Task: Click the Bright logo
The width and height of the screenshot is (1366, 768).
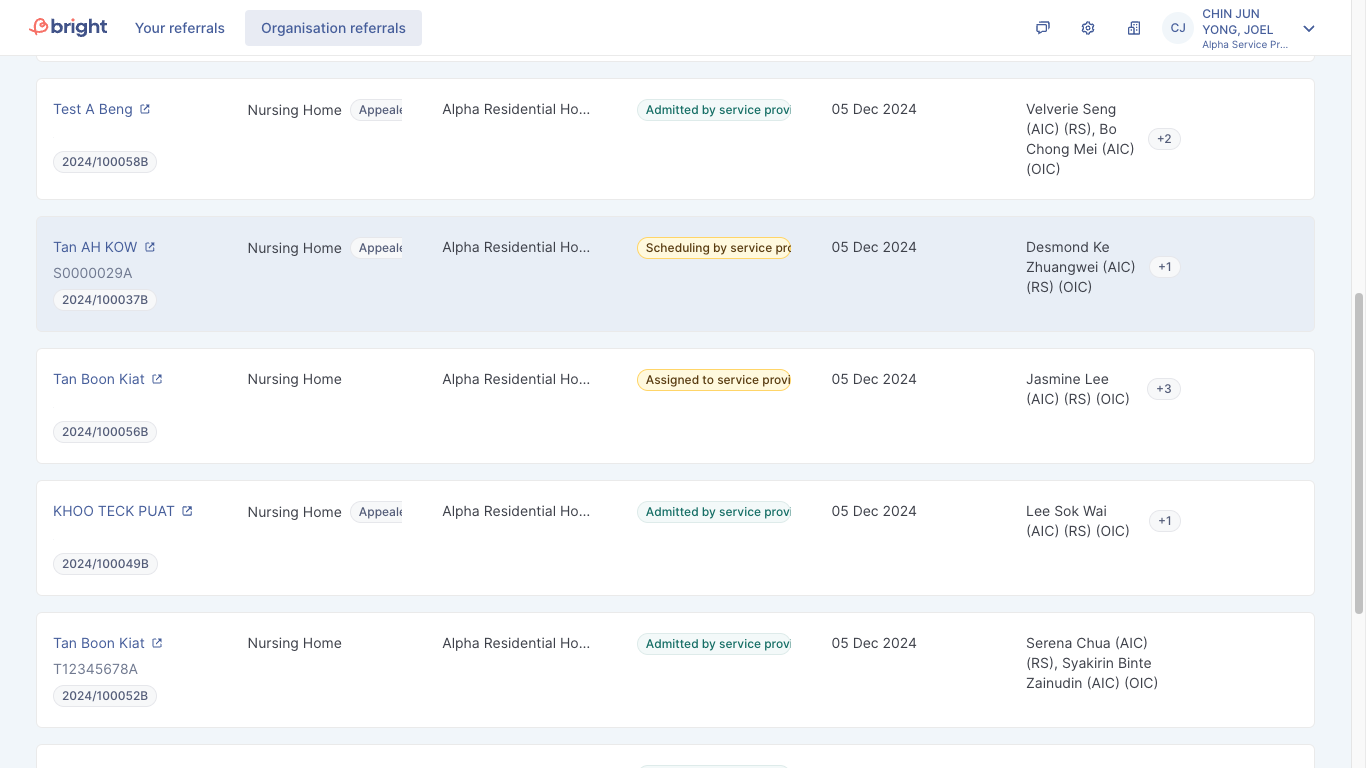Action: pyautogui.click(x=68, y=27)
